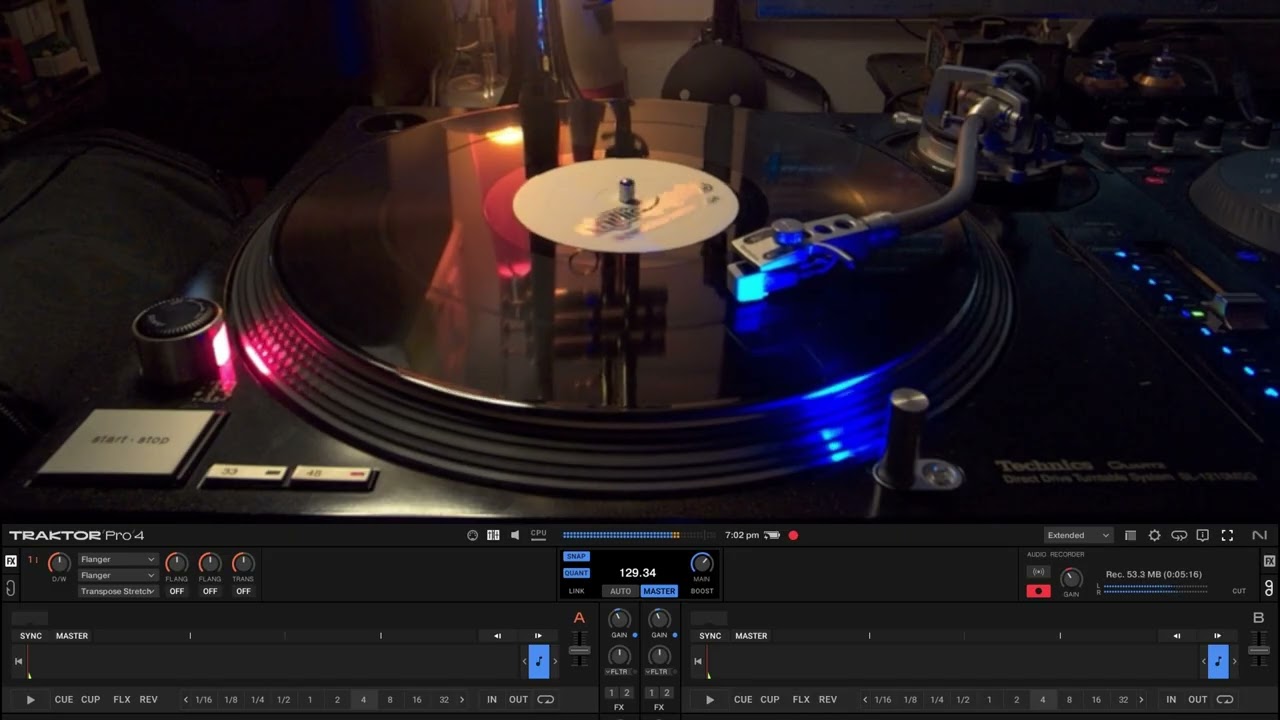Toggle deck B key lock note button
1280x720 pixels.
[x=1218, y=661]
